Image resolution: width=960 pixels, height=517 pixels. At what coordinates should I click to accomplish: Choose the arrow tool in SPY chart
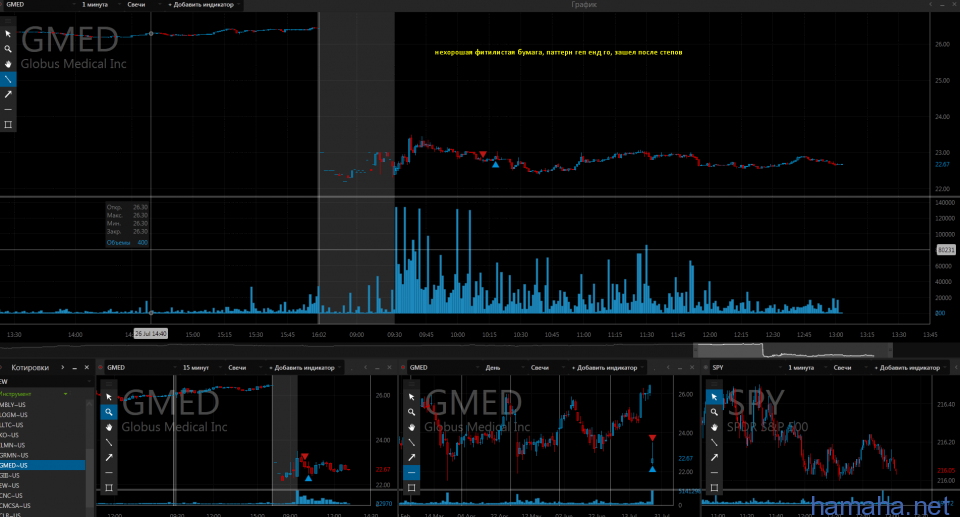pyautogui.click(x=714, y=458)
